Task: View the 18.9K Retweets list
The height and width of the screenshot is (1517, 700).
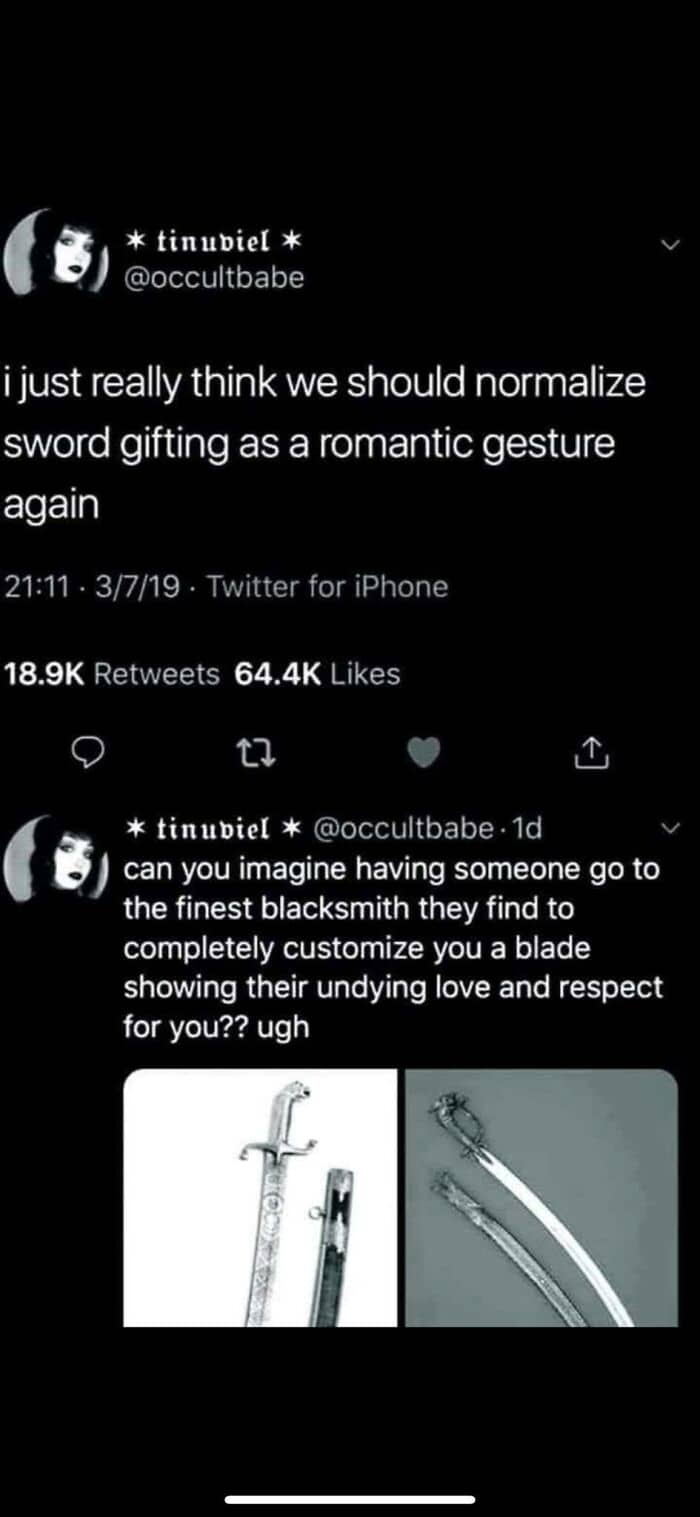Action: 112,675
